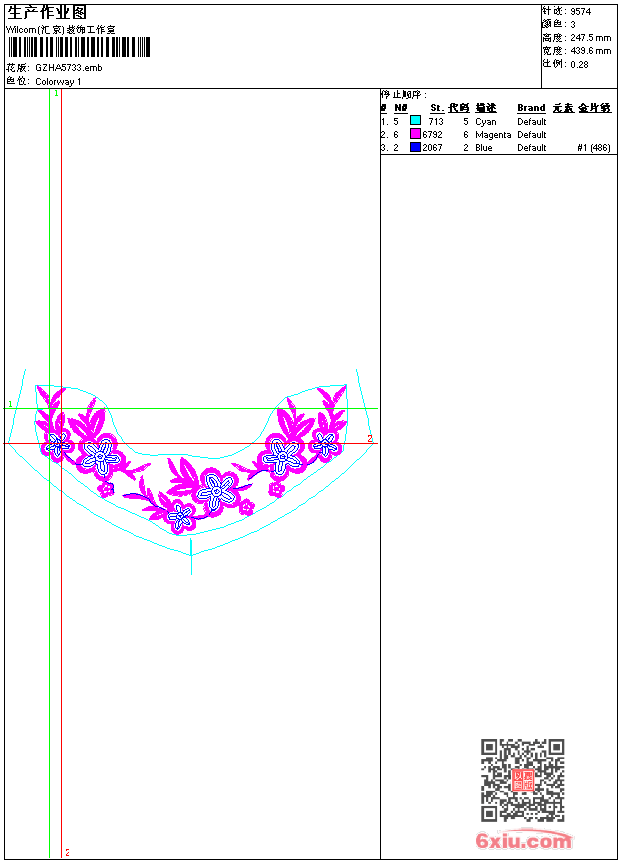Click the red marker 2 at right of horizontal line
Image resolution: width=620 pixels, height=860 pixels.
[370, 438]
